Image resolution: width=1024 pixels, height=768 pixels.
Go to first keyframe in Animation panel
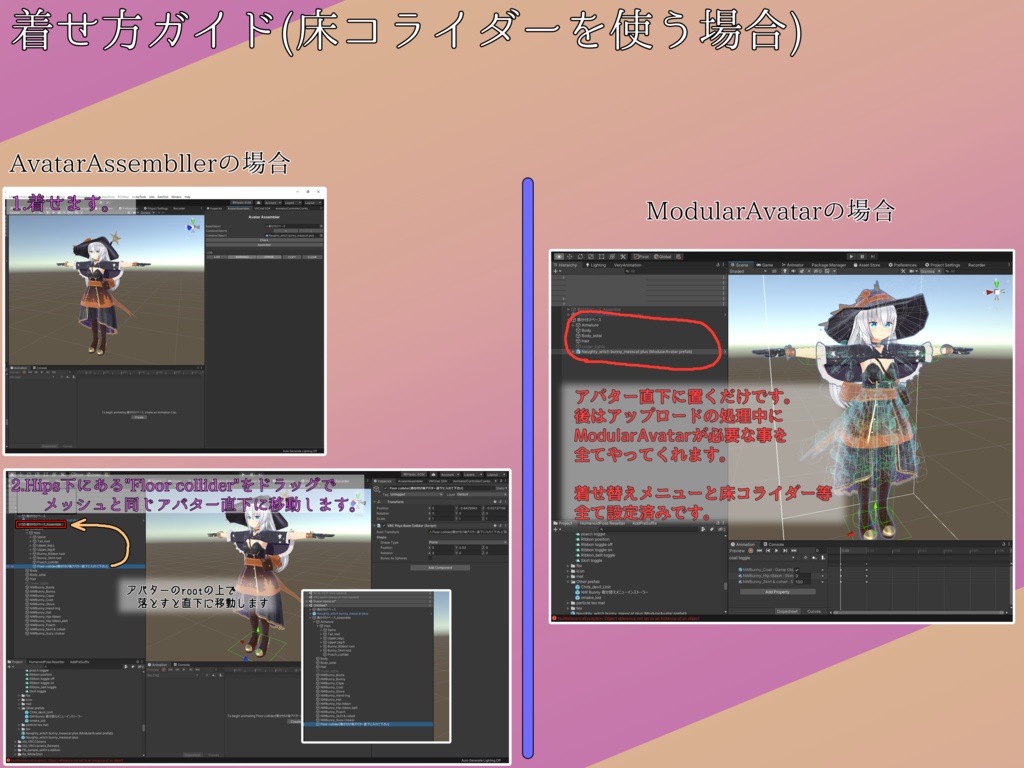click(759, 551)
